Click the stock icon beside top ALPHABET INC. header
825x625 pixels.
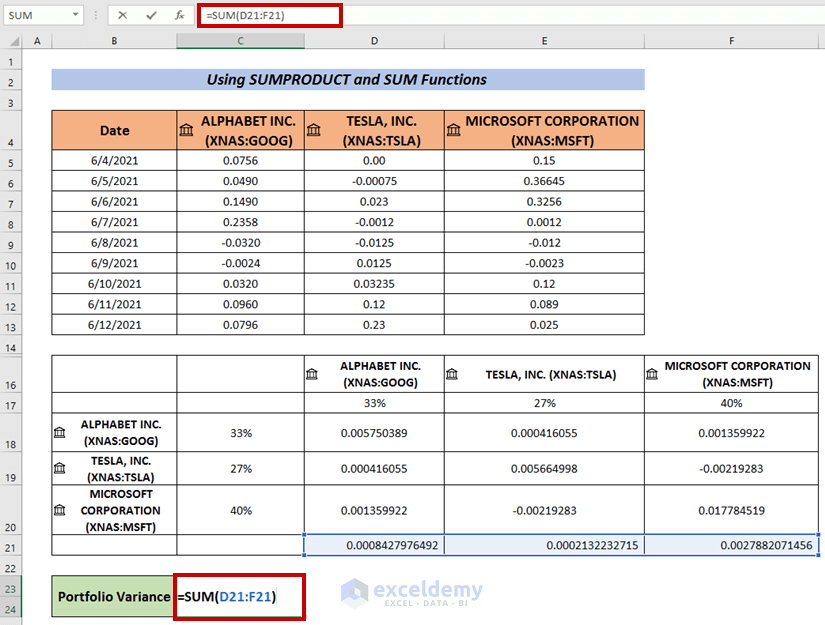[186, 130]
